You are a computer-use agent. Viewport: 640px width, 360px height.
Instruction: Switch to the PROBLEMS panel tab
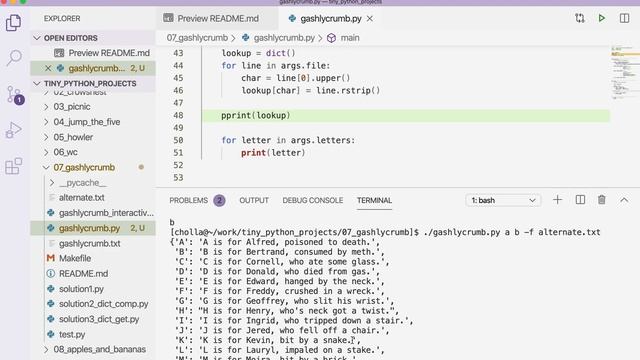[189, 200]
